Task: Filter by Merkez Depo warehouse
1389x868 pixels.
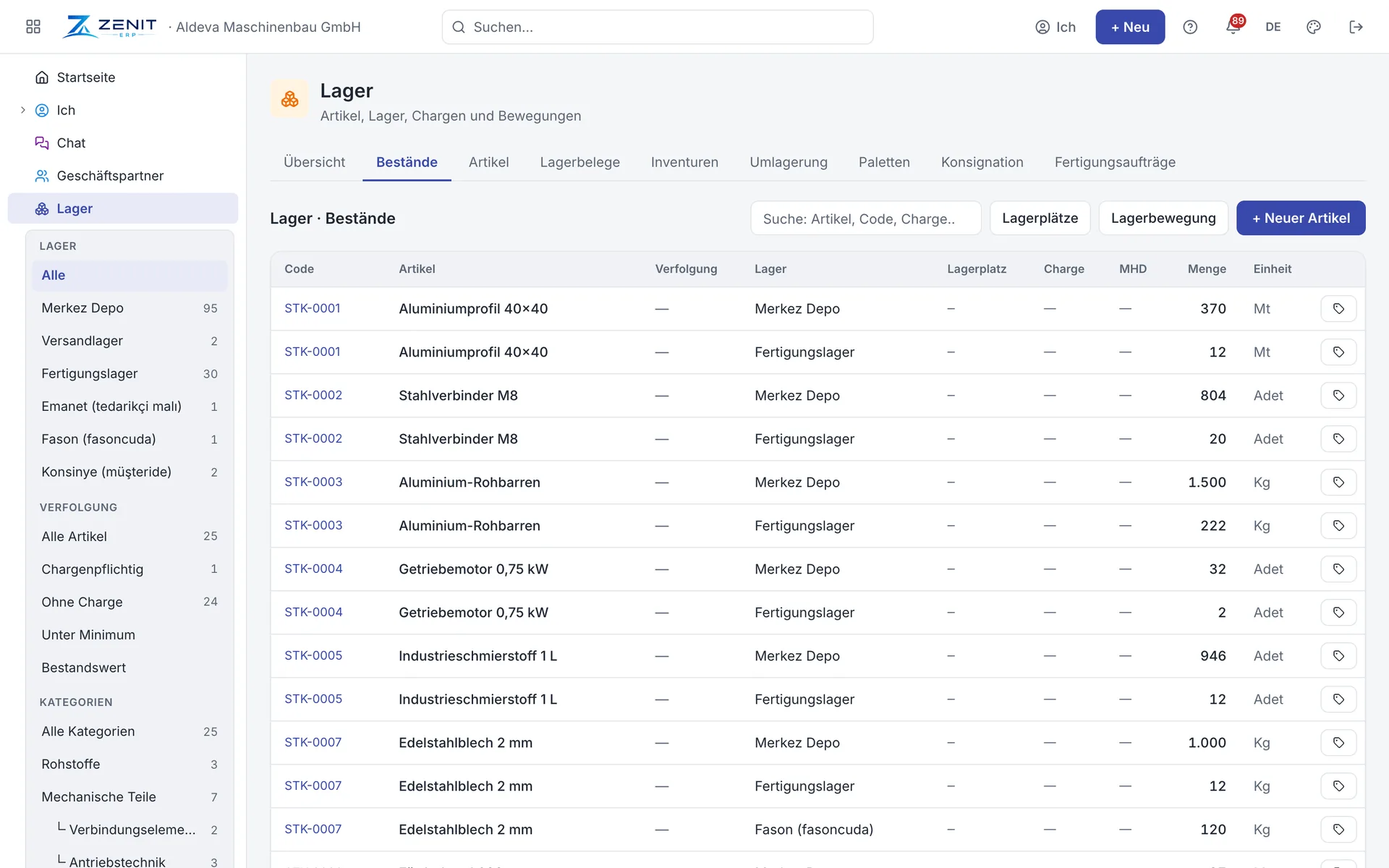Action: coord(129,308)
